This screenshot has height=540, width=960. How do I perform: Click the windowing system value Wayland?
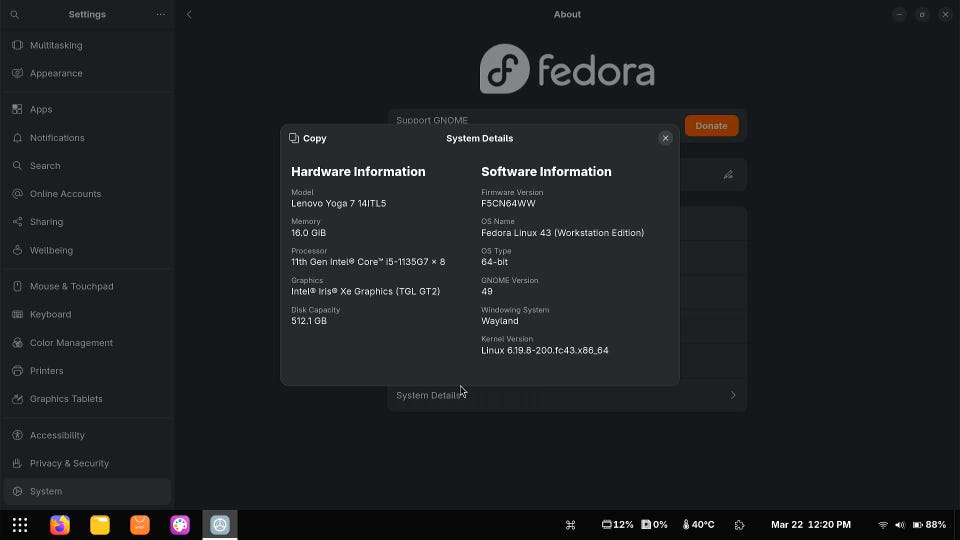click(500, 321)
